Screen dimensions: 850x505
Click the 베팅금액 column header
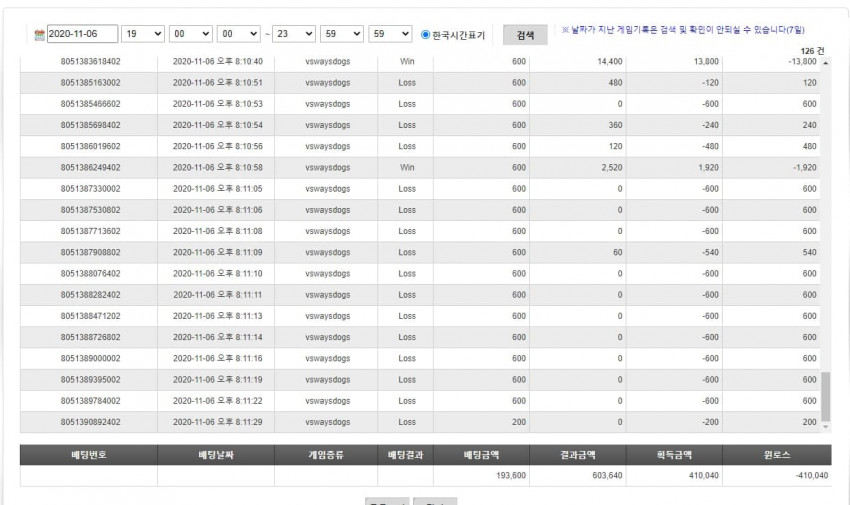click(481, 455)
